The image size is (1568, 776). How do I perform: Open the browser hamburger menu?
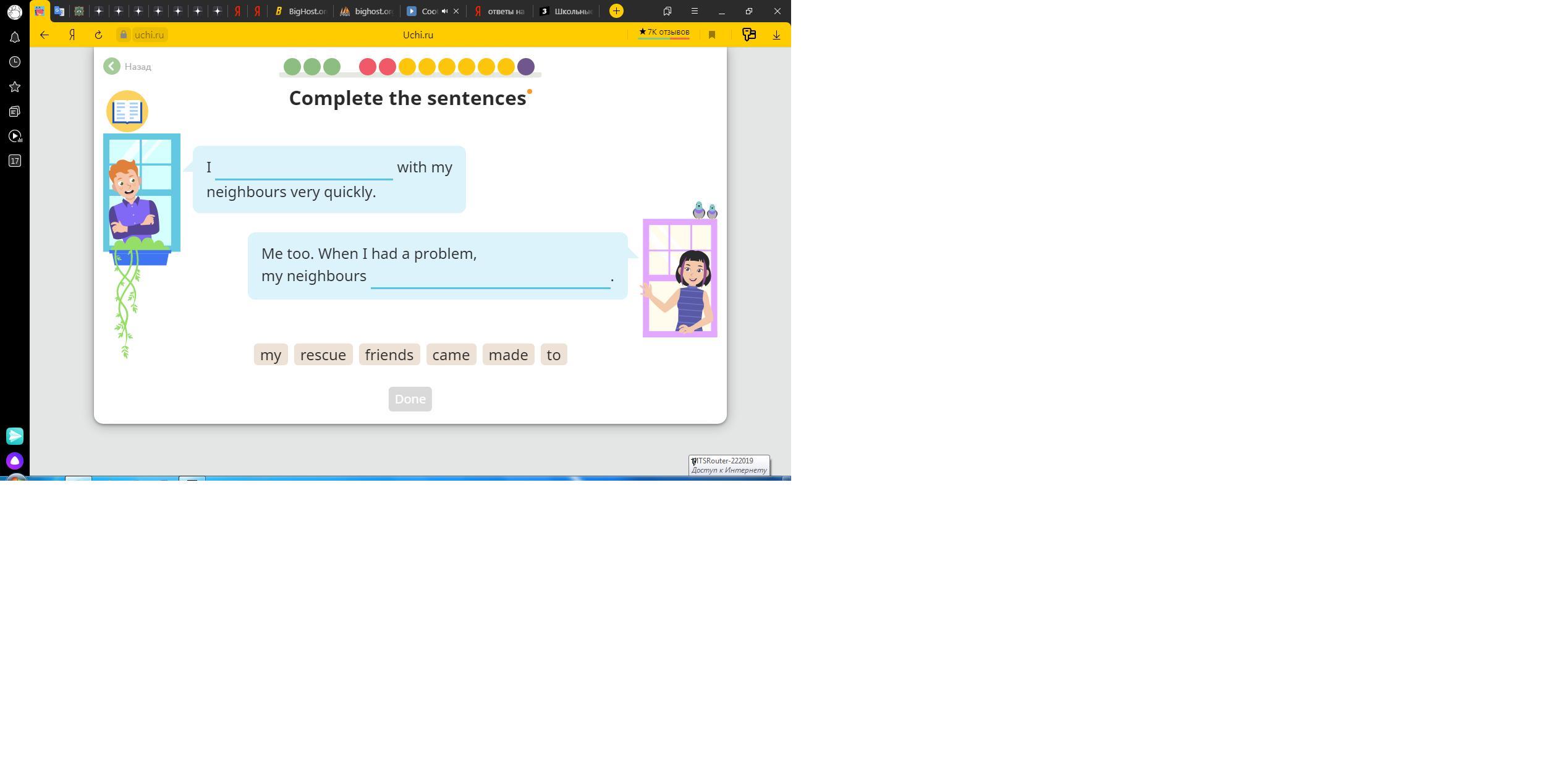(695, 11)
